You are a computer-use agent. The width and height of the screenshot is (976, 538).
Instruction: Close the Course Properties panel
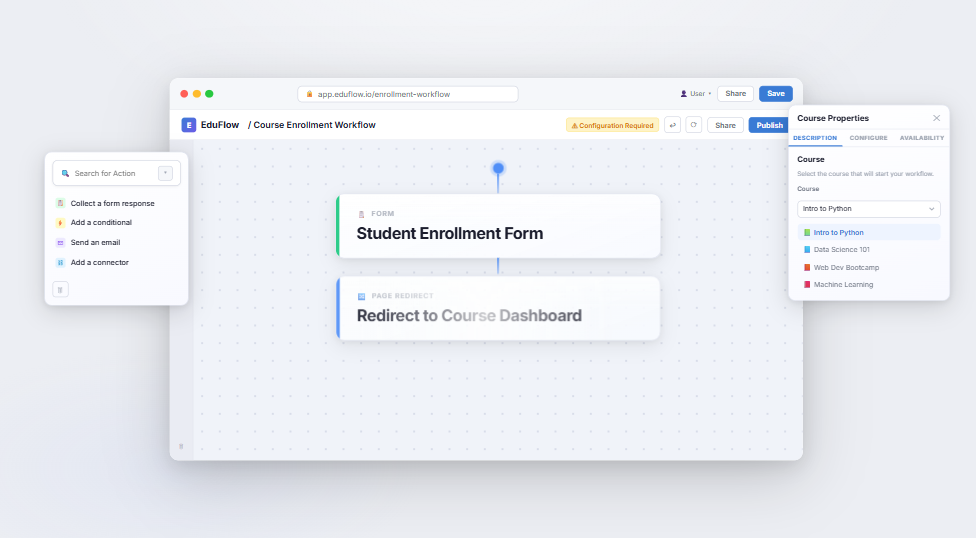(x=936, y=118)
